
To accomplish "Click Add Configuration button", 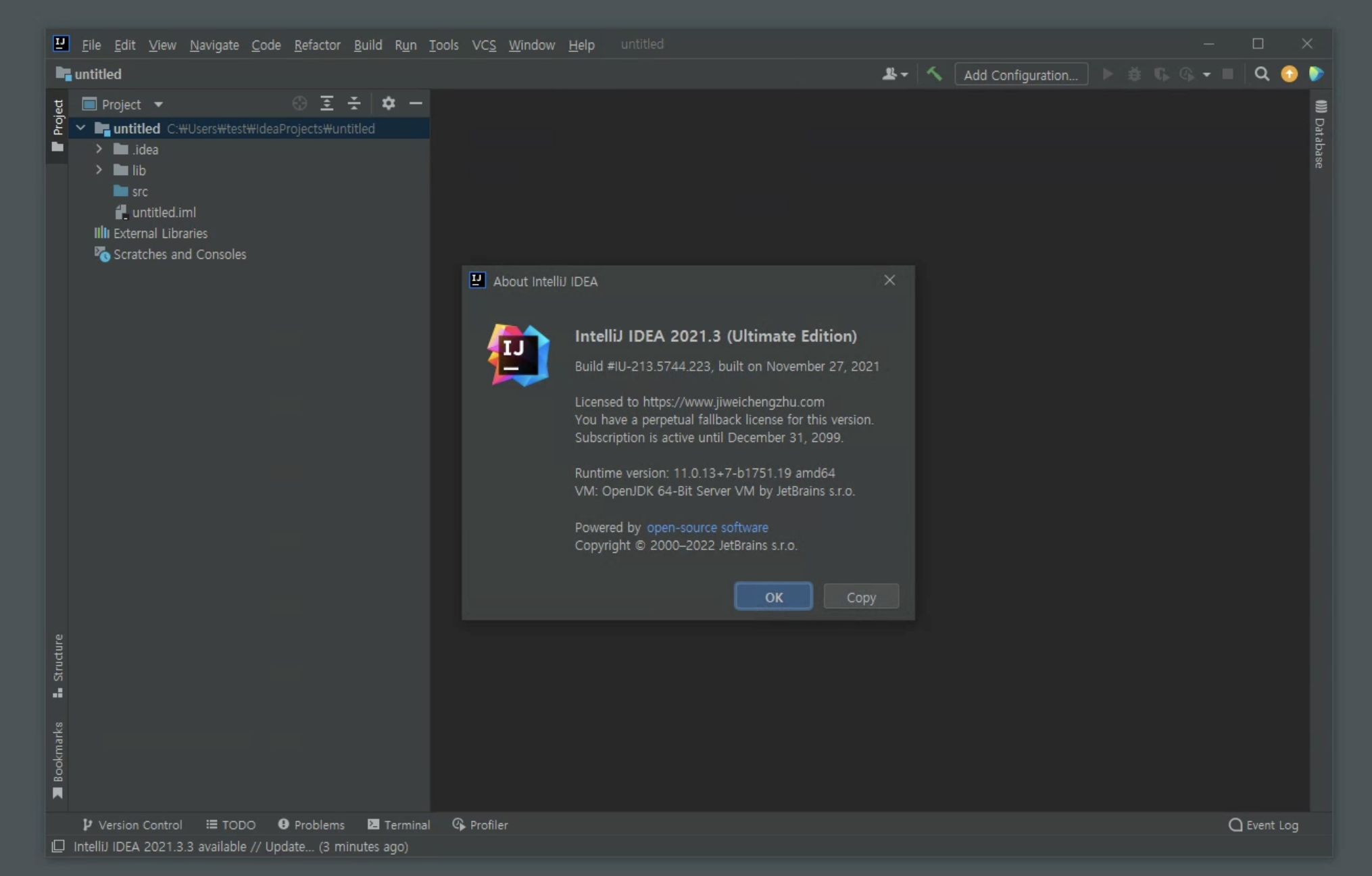I will pyautogui.click(x=1021, y=74).
